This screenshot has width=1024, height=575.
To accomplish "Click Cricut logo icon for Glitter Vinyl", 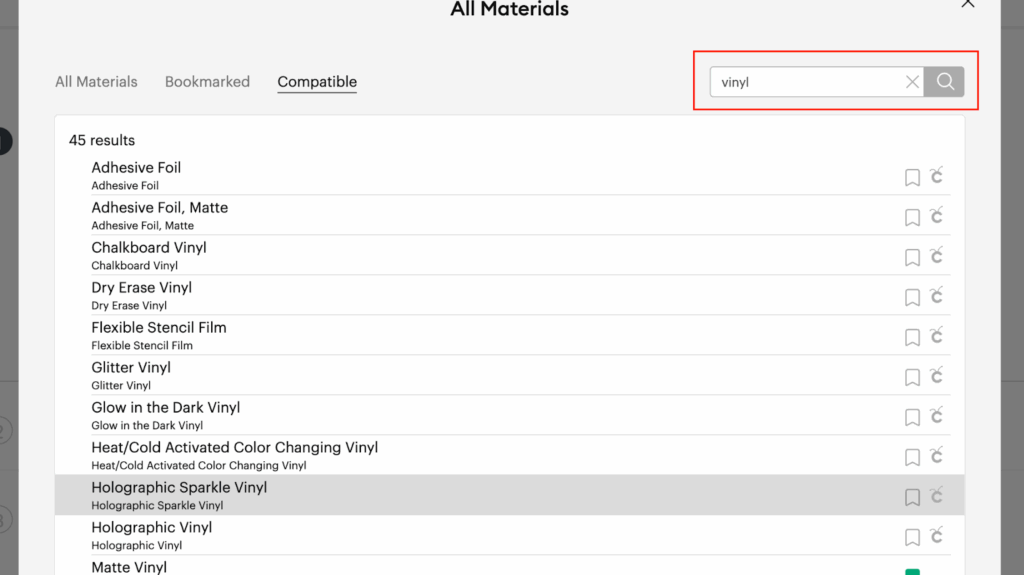I will pyautogui.click(x=936, y=376).
